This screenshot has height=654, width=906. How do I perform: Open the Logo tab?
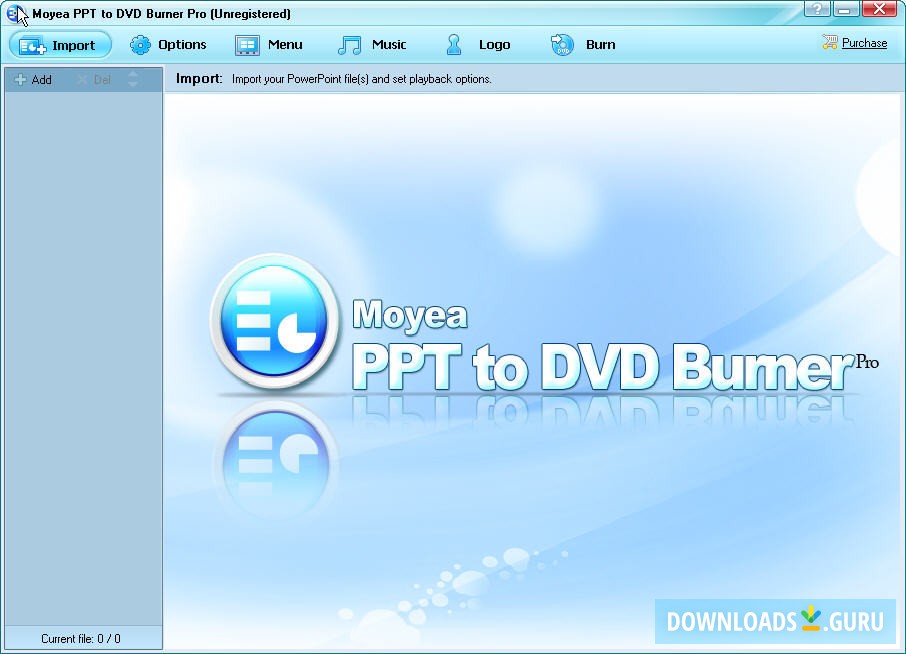[x=478, y=44]
